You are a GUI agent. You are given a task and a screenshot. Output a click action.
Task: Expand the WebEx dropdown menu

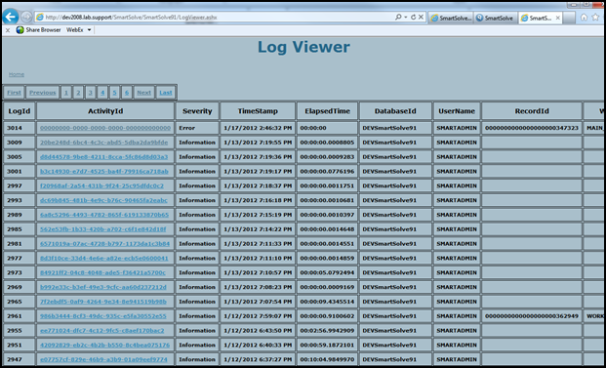tap(89, 30)
